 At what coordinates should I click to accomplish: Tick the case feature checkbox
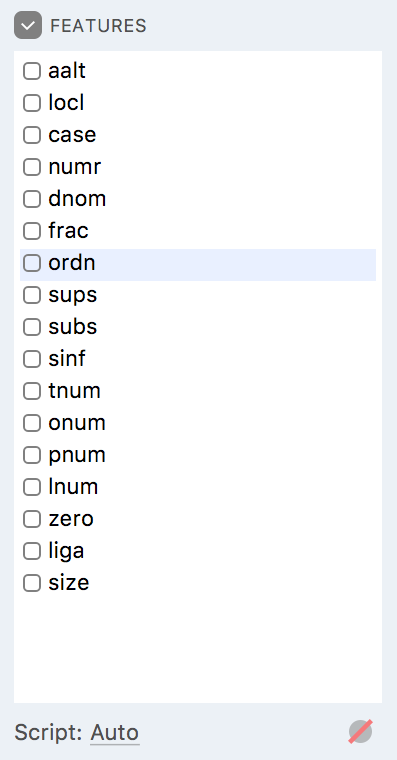point(32,135)
